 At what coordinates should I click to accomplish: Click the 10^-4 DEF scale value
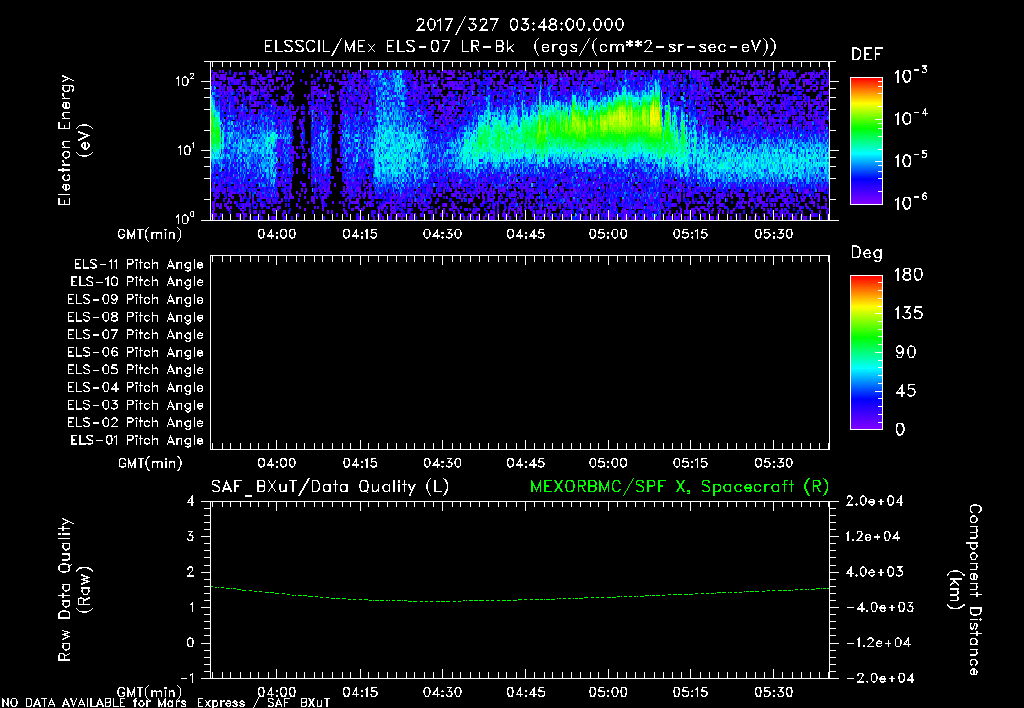coord(910,118)
